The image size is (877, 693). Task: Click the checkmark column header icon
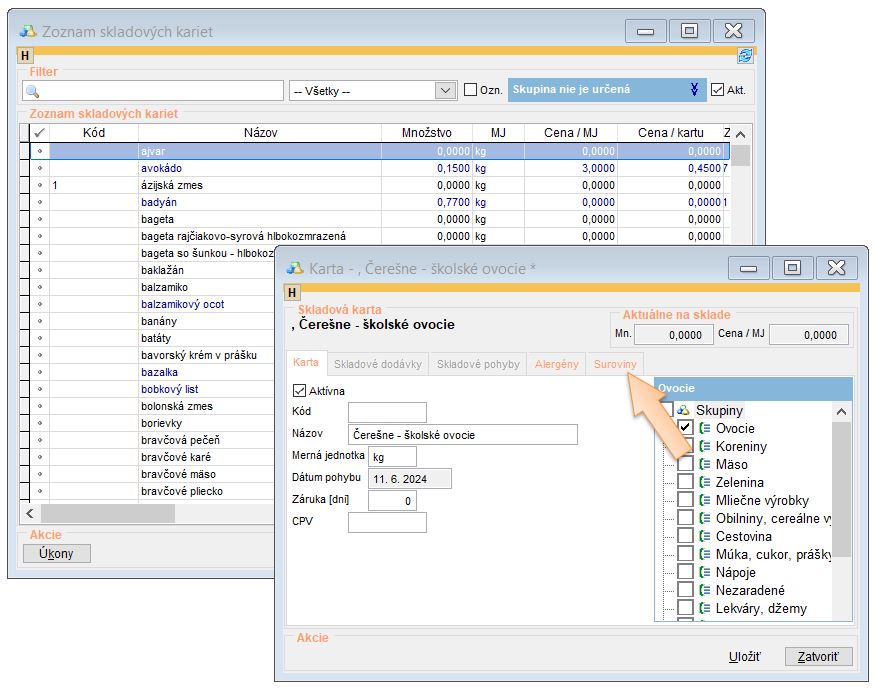coord(39,133)
